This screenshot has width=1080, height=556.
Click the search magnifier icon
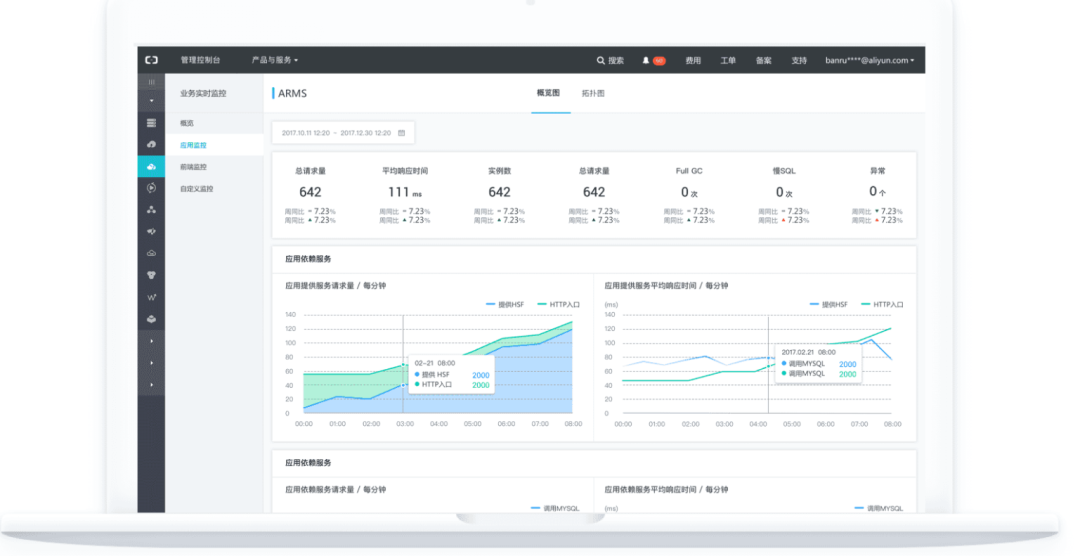[x=601, y=61]
